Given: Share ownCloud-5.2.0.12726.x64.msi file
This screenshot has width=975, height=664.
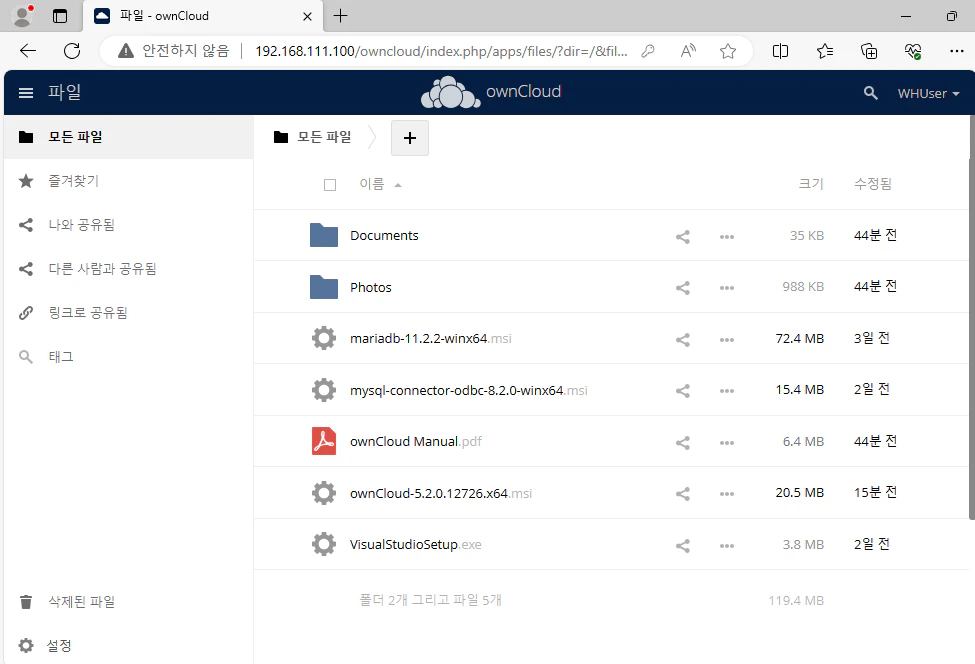Looking at the screenshot, I should point(683,494).
